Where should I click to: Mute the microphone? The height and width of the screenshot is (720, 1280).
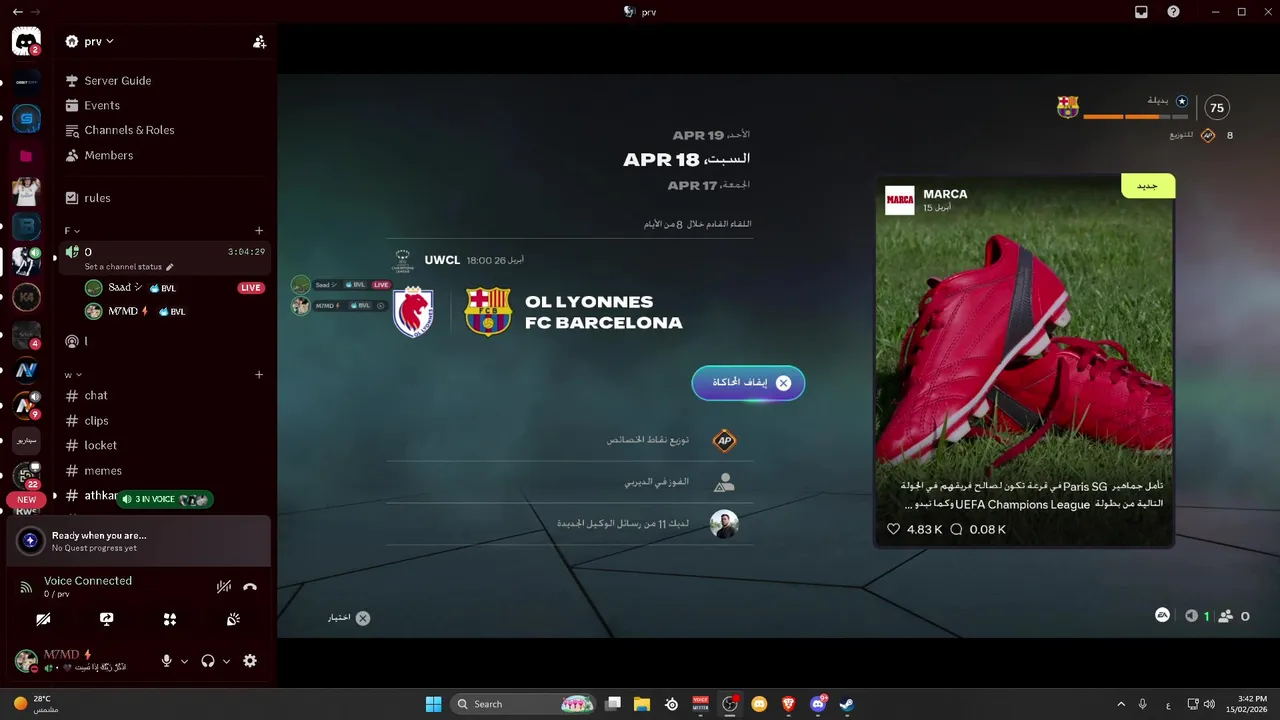pos(167,661)
